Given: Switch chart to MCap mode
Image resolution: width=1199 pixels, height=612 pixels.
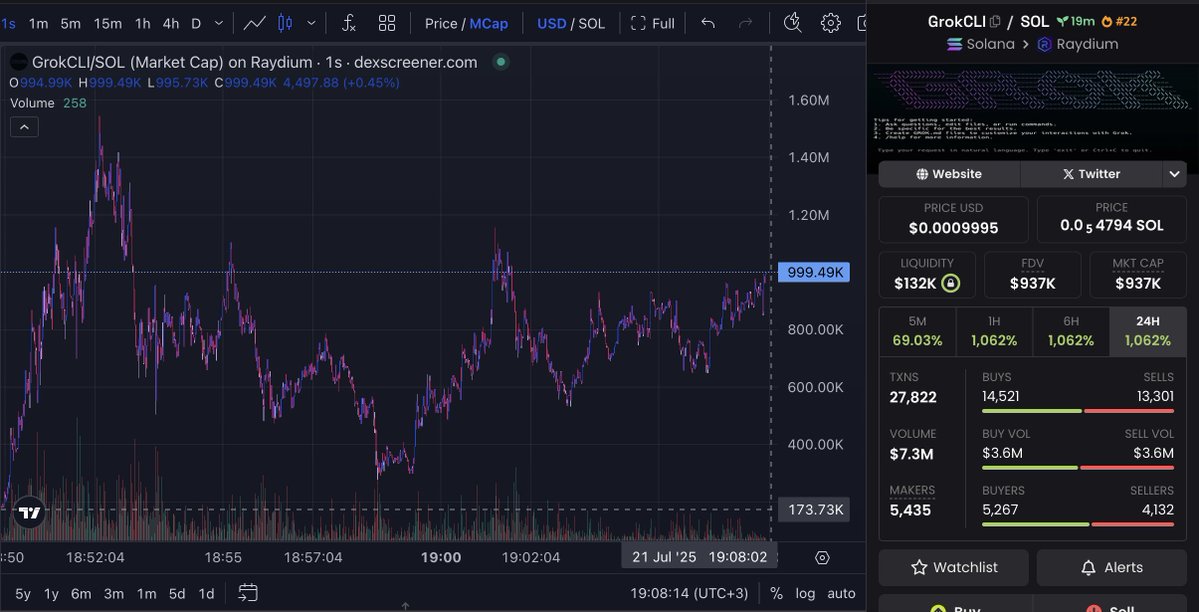Looking at the screenshot, I should 489,24.
